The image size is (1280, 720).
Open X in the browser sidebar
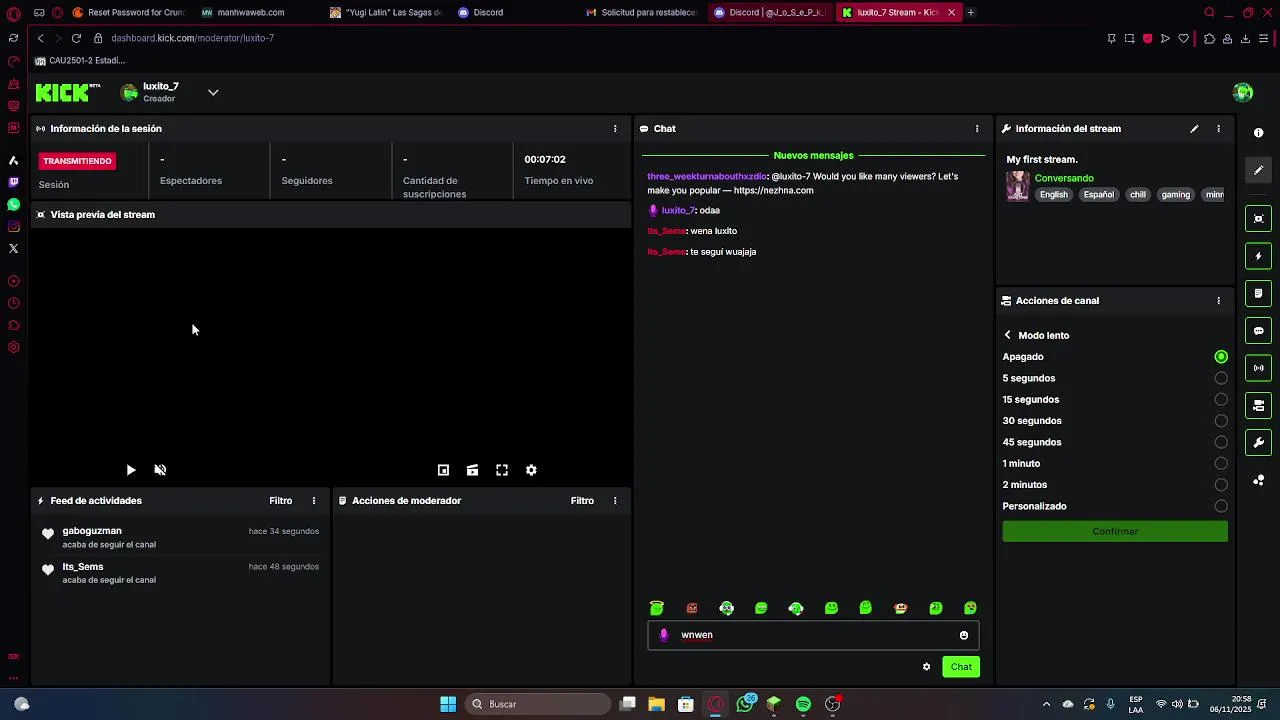(x=13, y=248)
